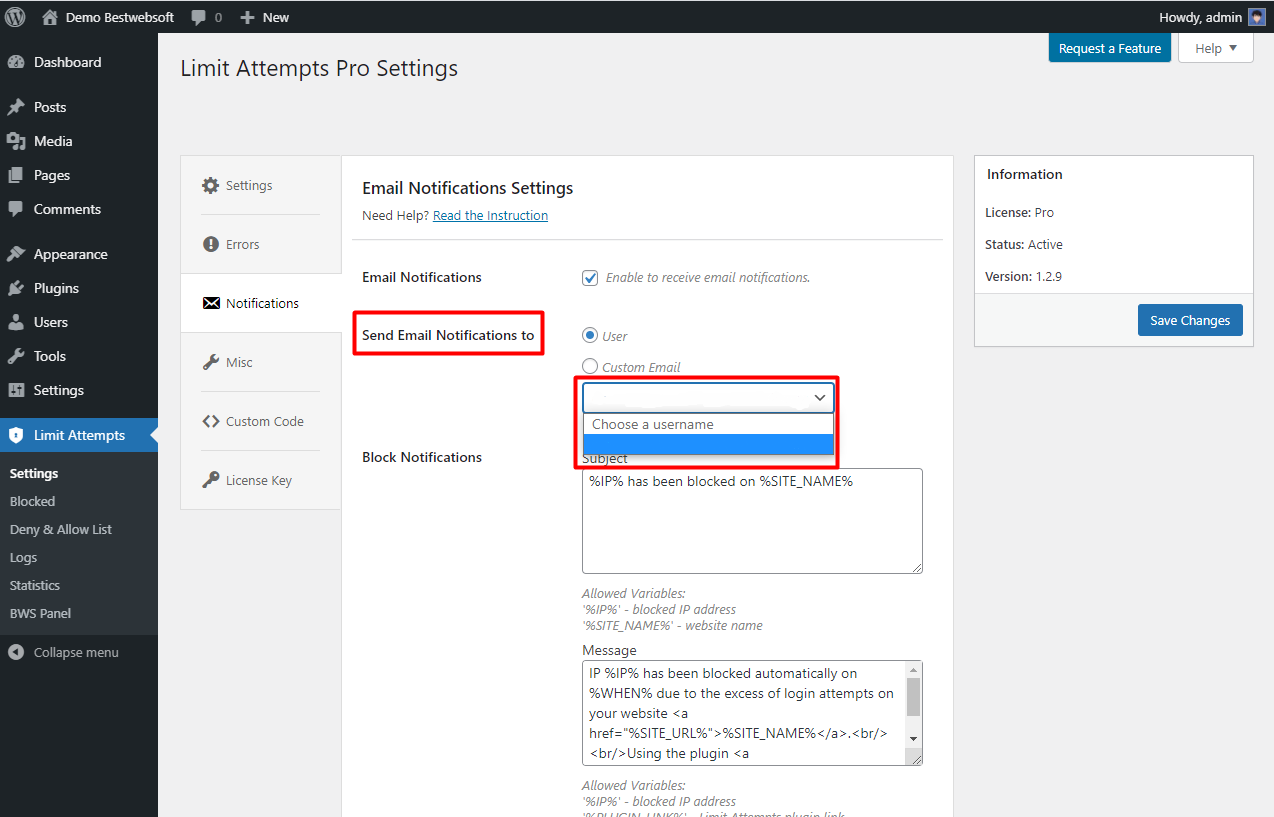Click the code brackets icon on Custom Code
The width and height of the screenshot is (1274, 817).
210,421
